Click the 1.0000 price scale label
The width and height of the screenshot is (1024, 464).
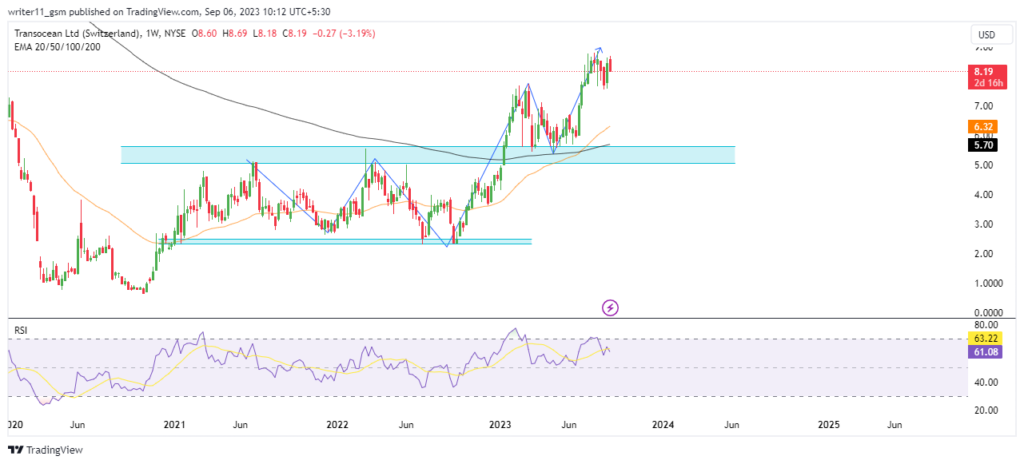[987, 284]
